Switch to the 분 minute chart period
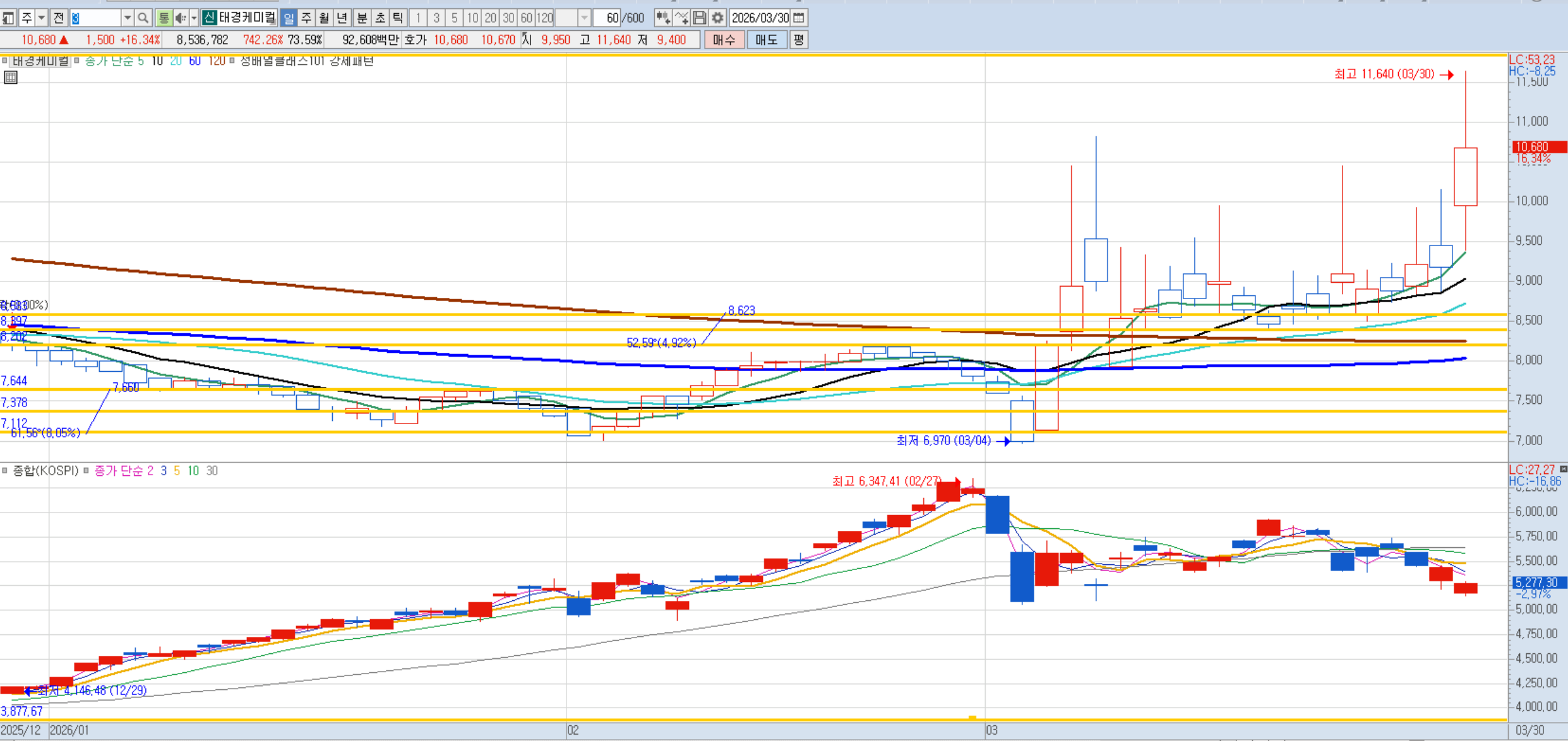Image resolution: width=1568 pixels, height=741 pixels. pos(362,18)
